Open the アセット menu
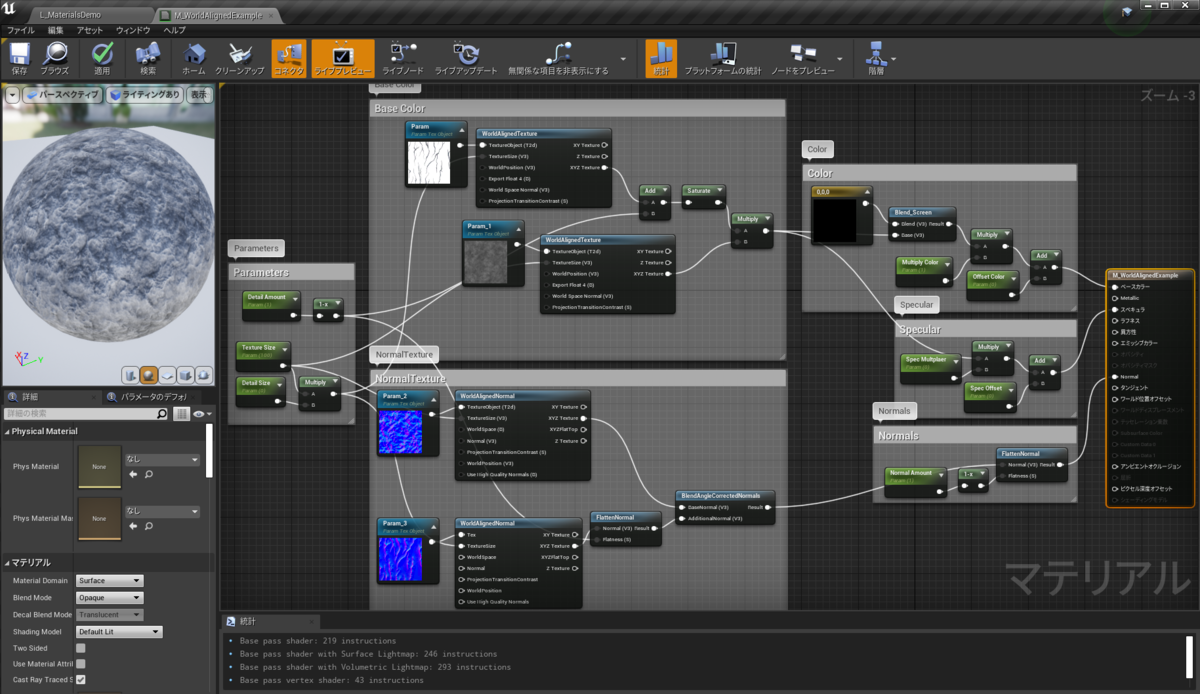This screenshot has width=1200, height=694. pos(90,30)
